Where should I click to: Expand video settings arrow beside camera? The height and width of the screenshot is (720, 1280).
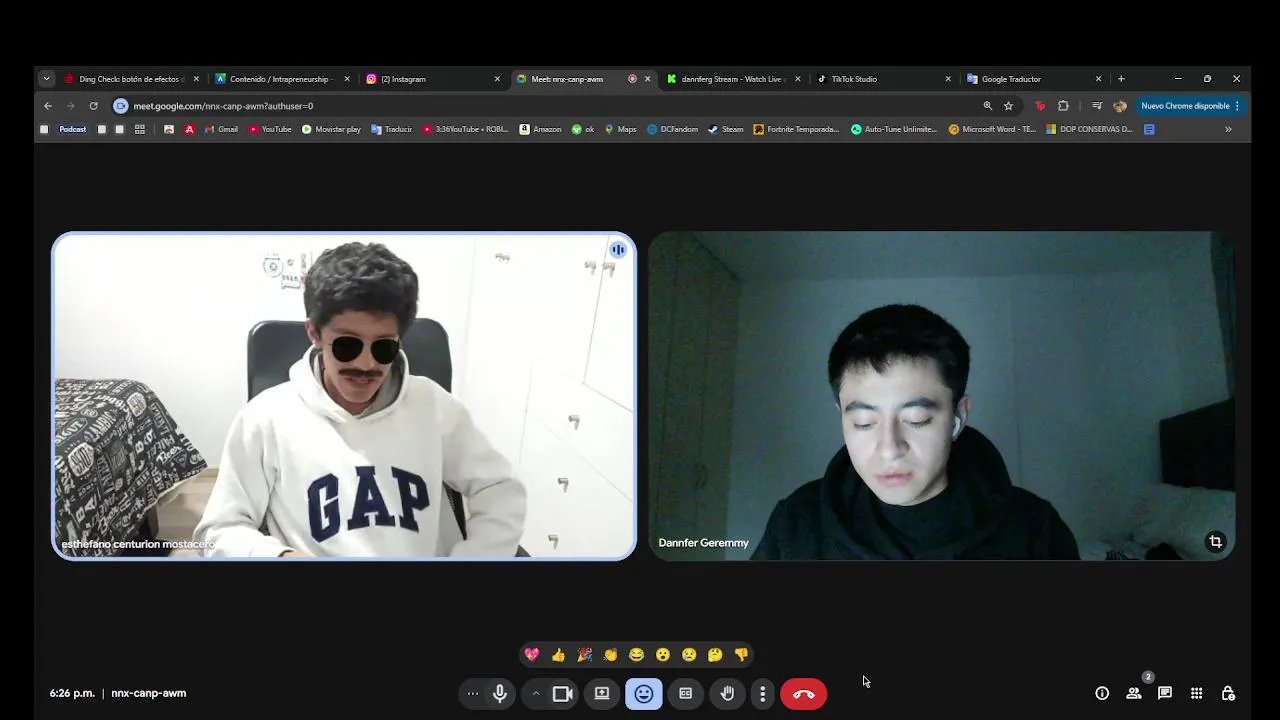[x=536, y=693]
